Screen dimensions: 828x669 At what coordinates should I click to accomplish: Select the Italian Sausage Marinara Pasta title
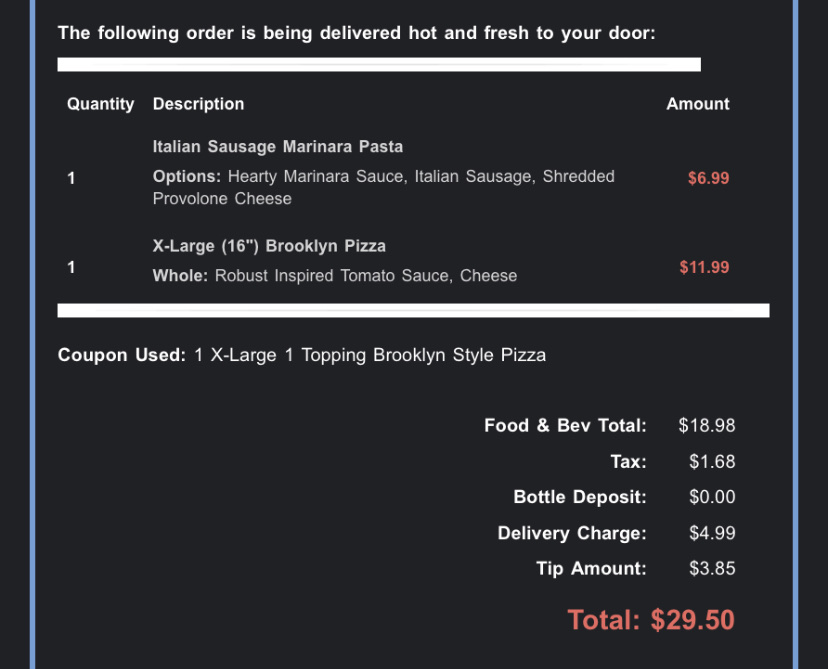tap(277, 147)
